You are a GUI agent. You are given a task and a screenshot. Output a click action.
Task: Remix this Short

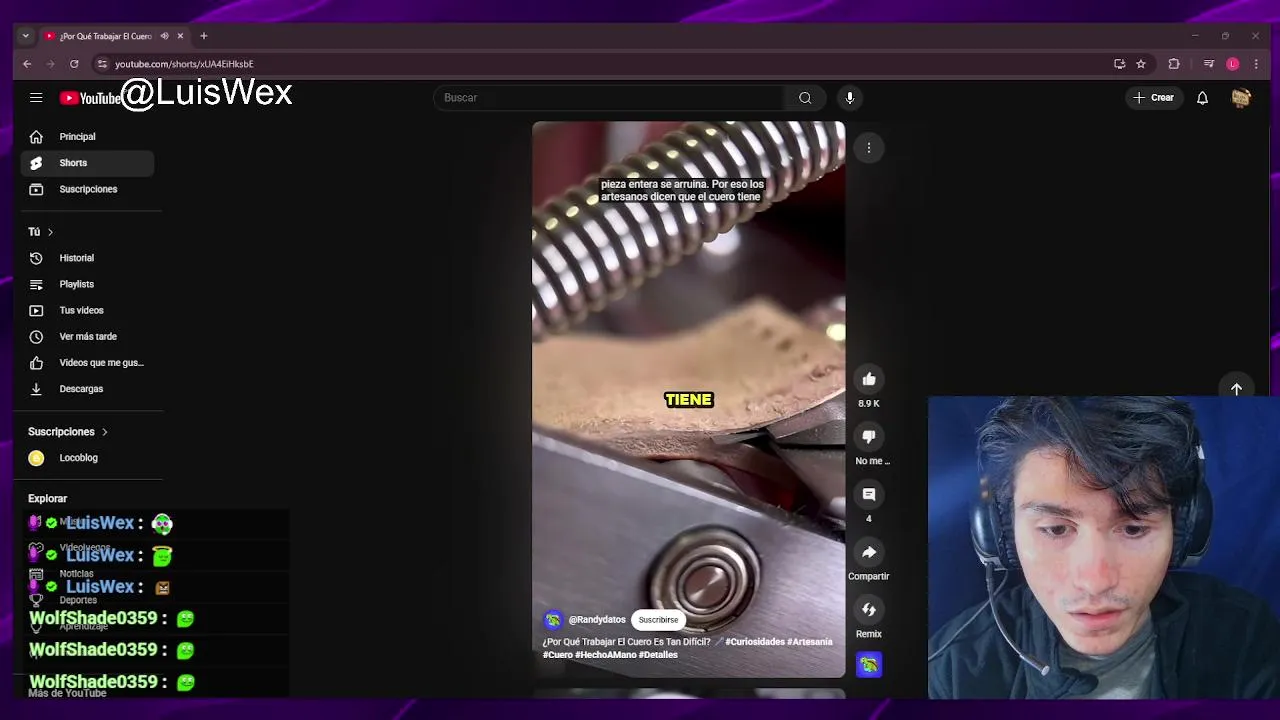pyautogui.click(x=869, y=610)
